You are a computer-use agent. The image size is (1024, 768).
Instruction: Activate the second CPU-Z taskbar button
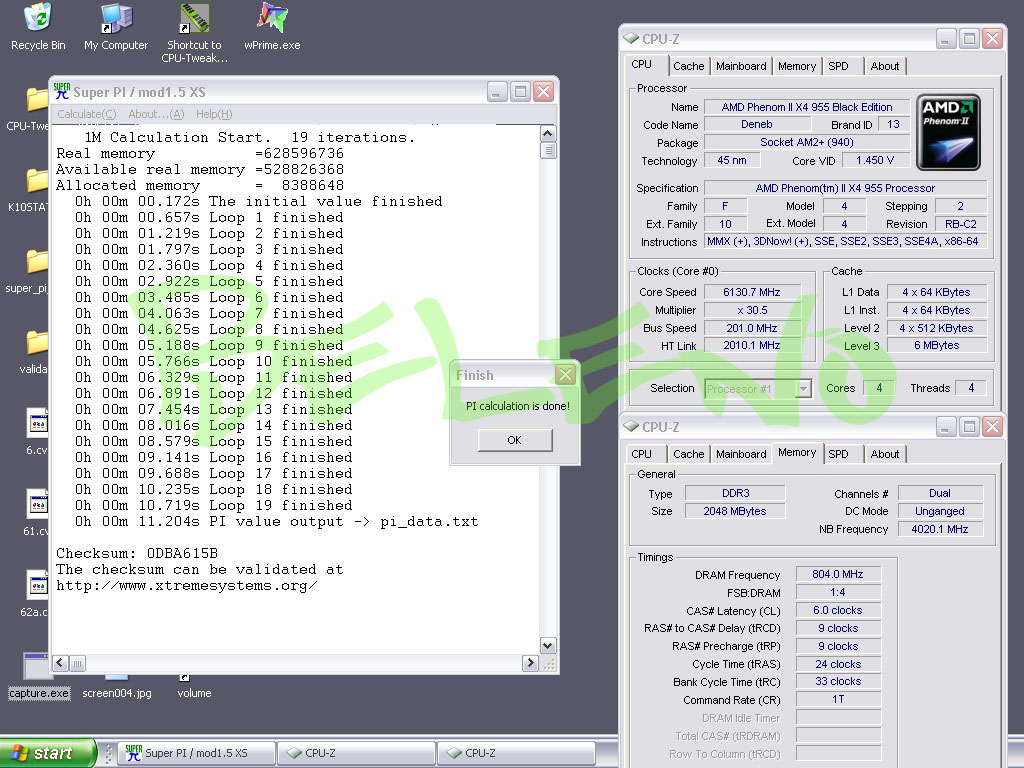click(516, 753)
